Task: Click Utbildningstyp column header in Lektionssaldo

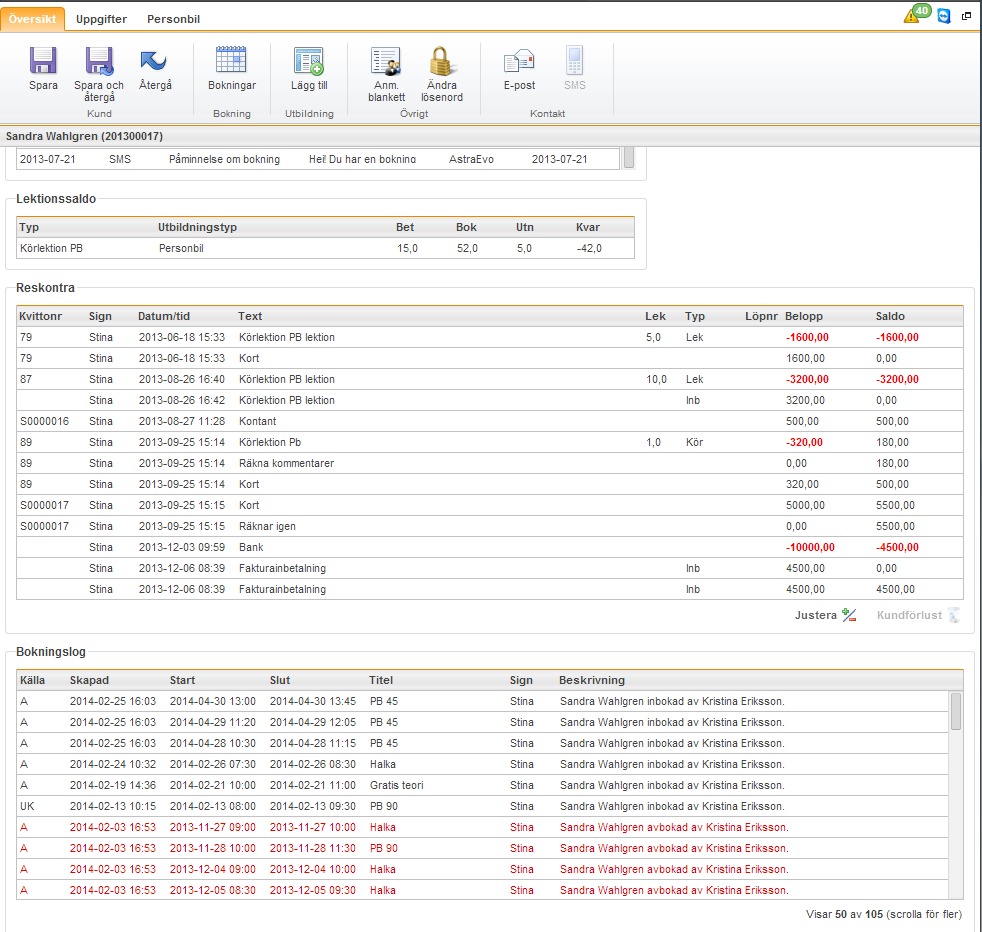Action: tap(197, 227)
